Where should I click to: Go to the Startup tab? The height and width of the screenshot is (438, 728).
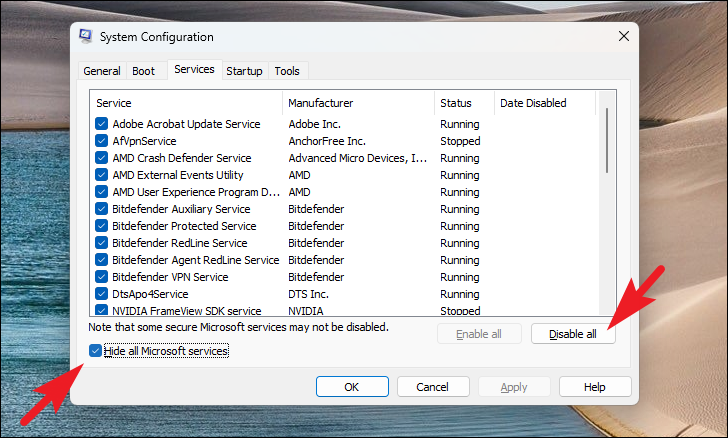[x=244, y=71]
